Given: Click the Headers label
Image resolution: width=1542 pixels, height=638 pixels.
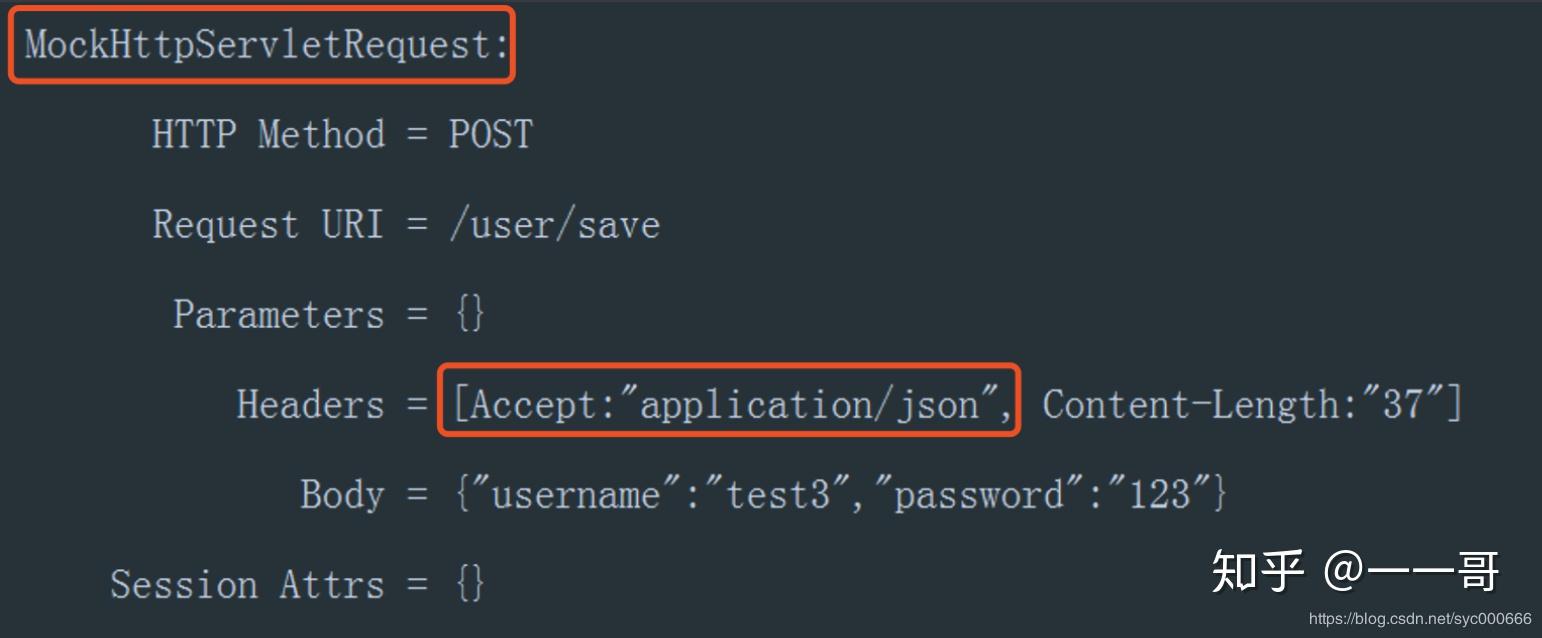Looking at the screenshot, I should point(310,404).
